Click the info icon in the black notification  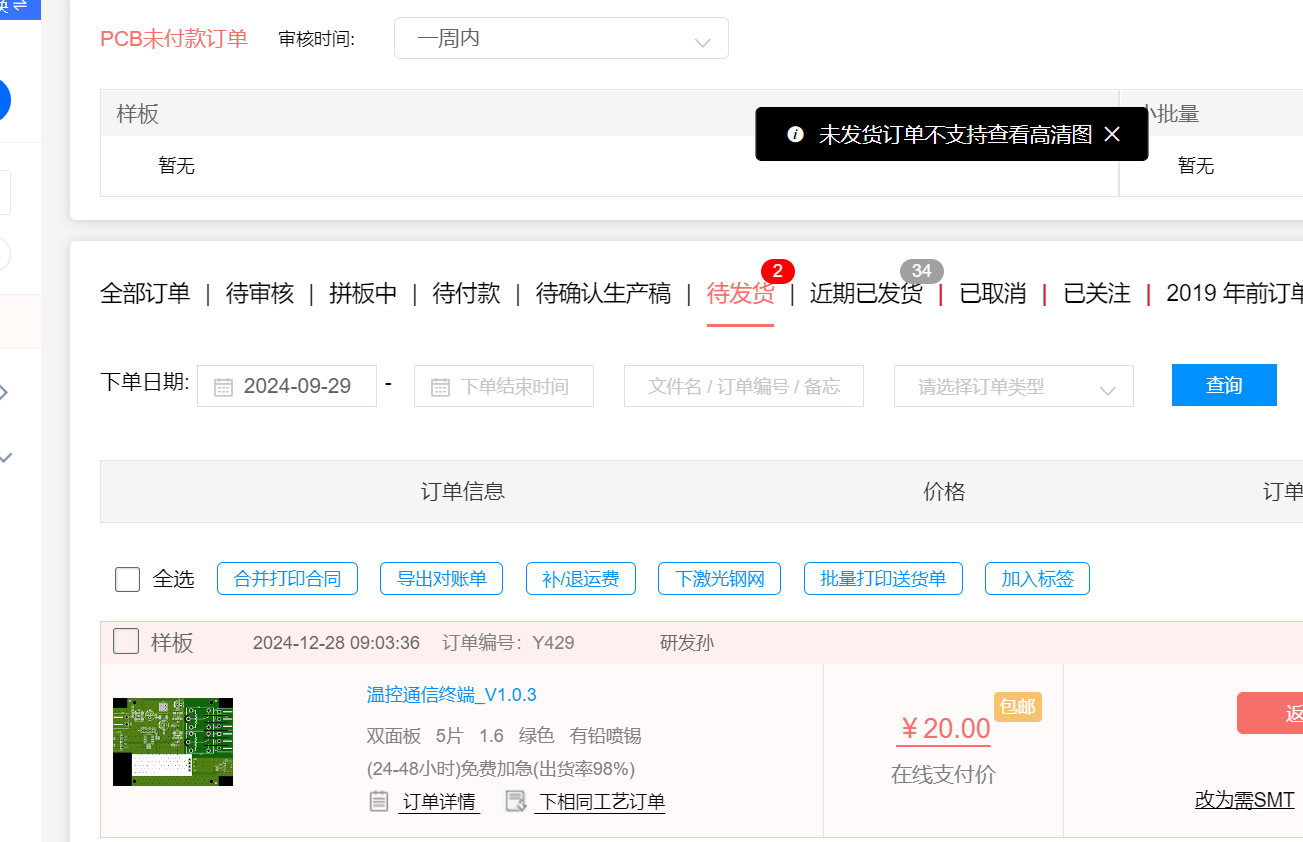tap(795, 134)
